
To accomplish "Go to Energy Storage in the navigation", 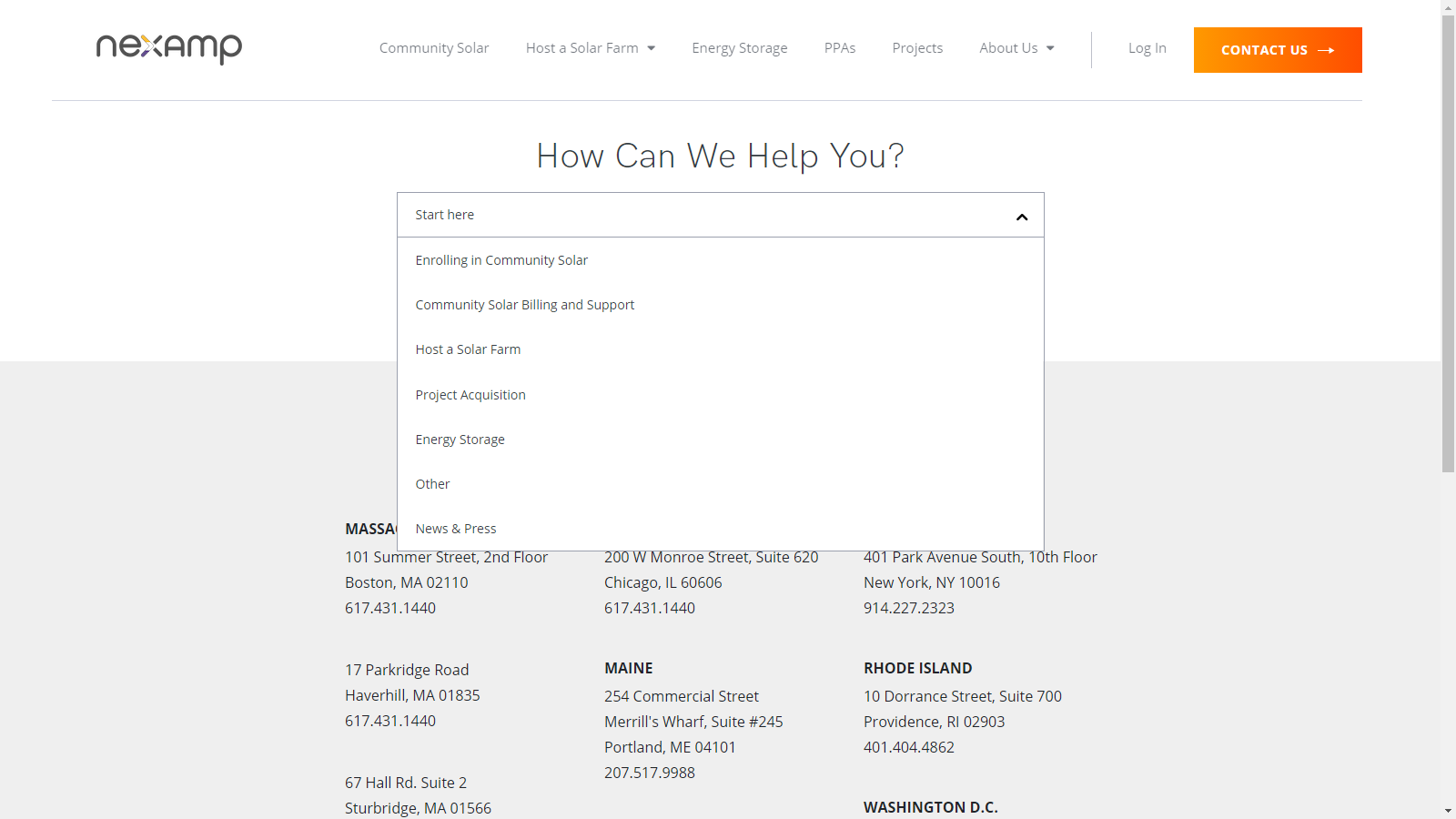I will [740, 48].
